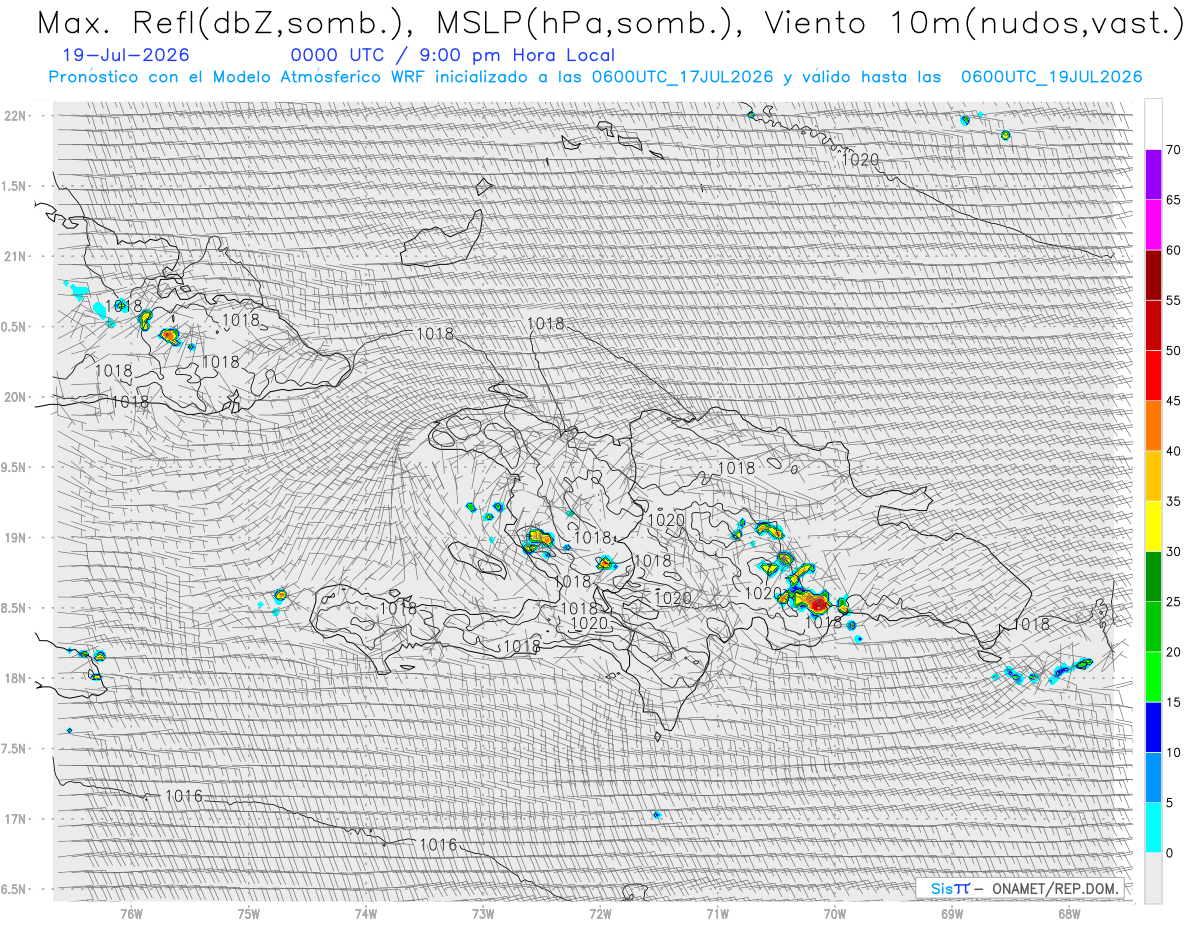Viewport: 1200px width, 927px height.
Task: Click the colorbar label 15
Action: [1174, 702]
